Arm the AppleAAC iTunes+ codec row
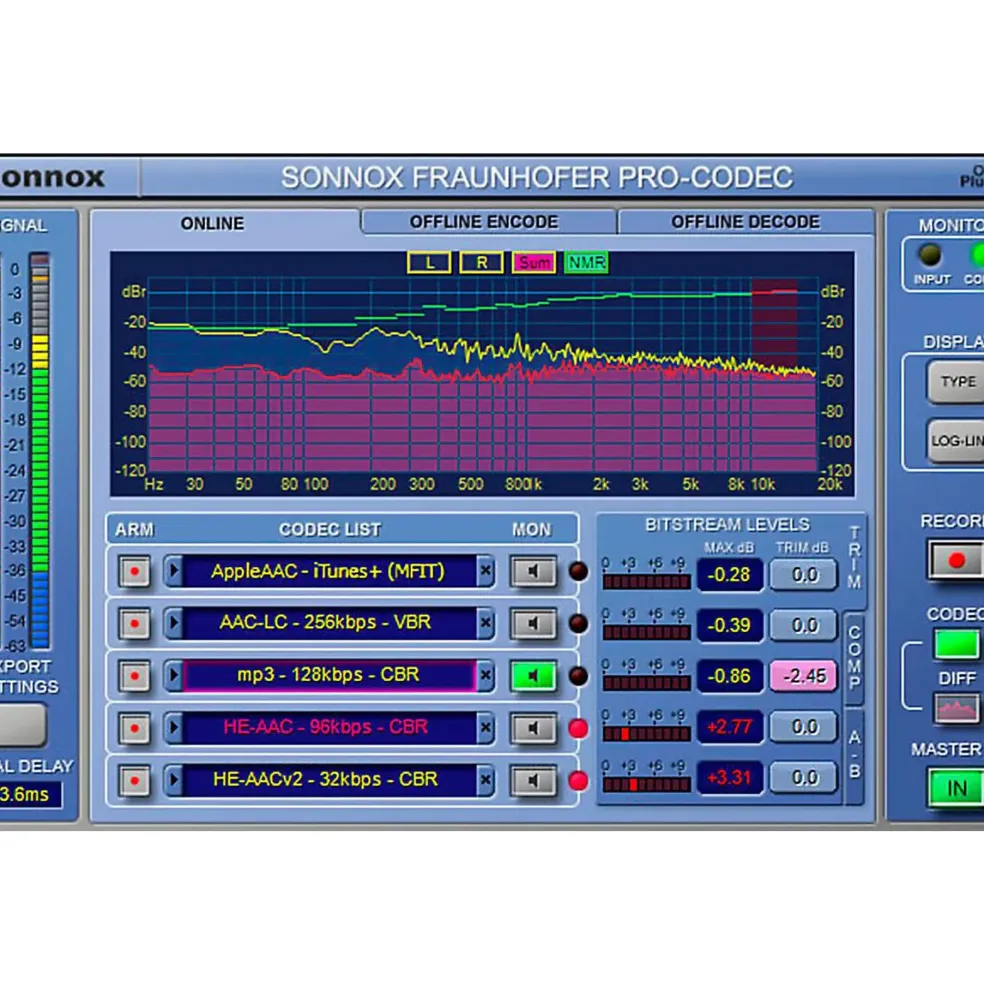The height and width of the screenshot is (985, 984). pyautogui.click(x=134, y=572)
